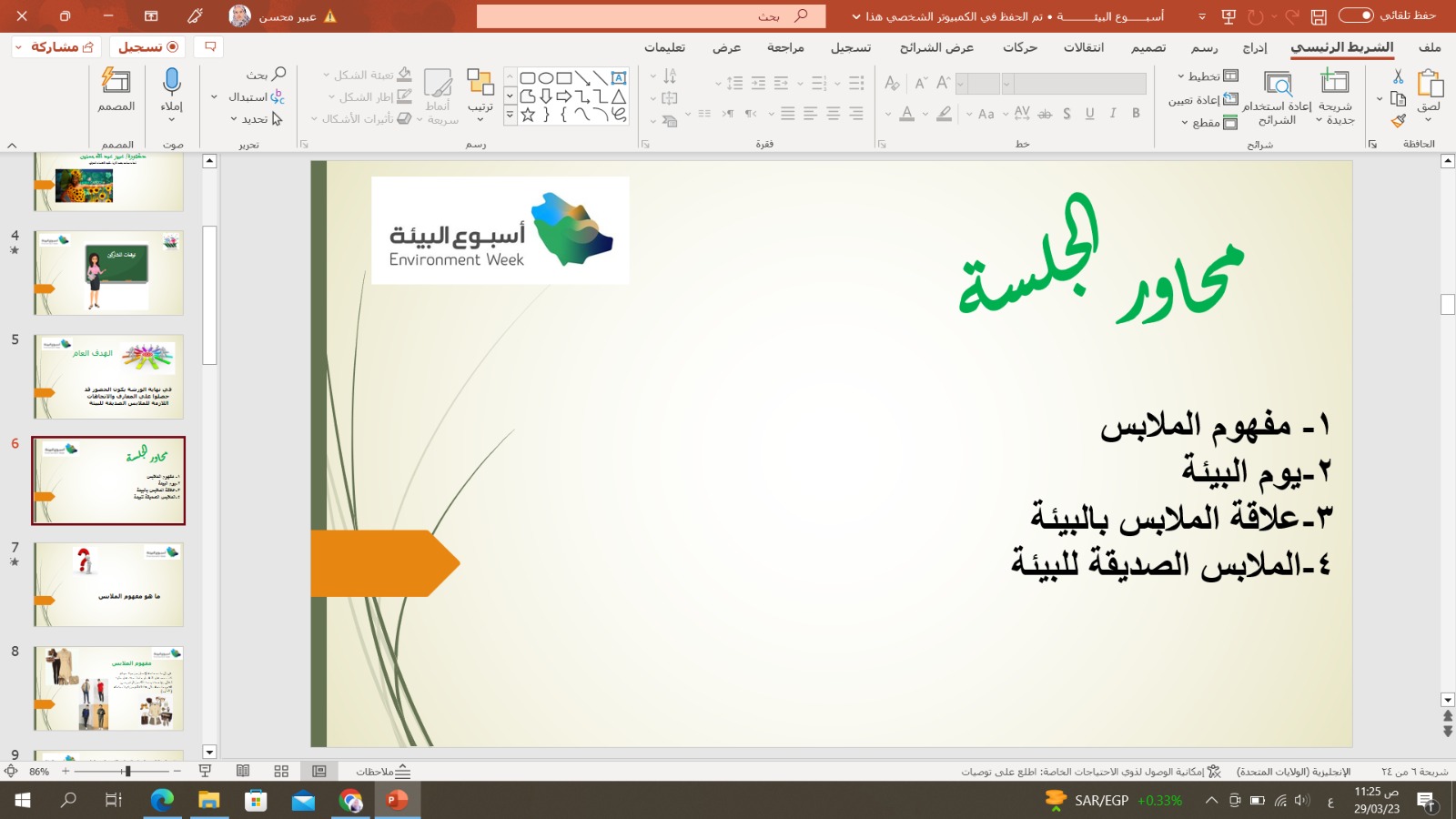1456x819 pixels.
Task: Toggle Underline formatting
Action: [x=1089, y=114]
